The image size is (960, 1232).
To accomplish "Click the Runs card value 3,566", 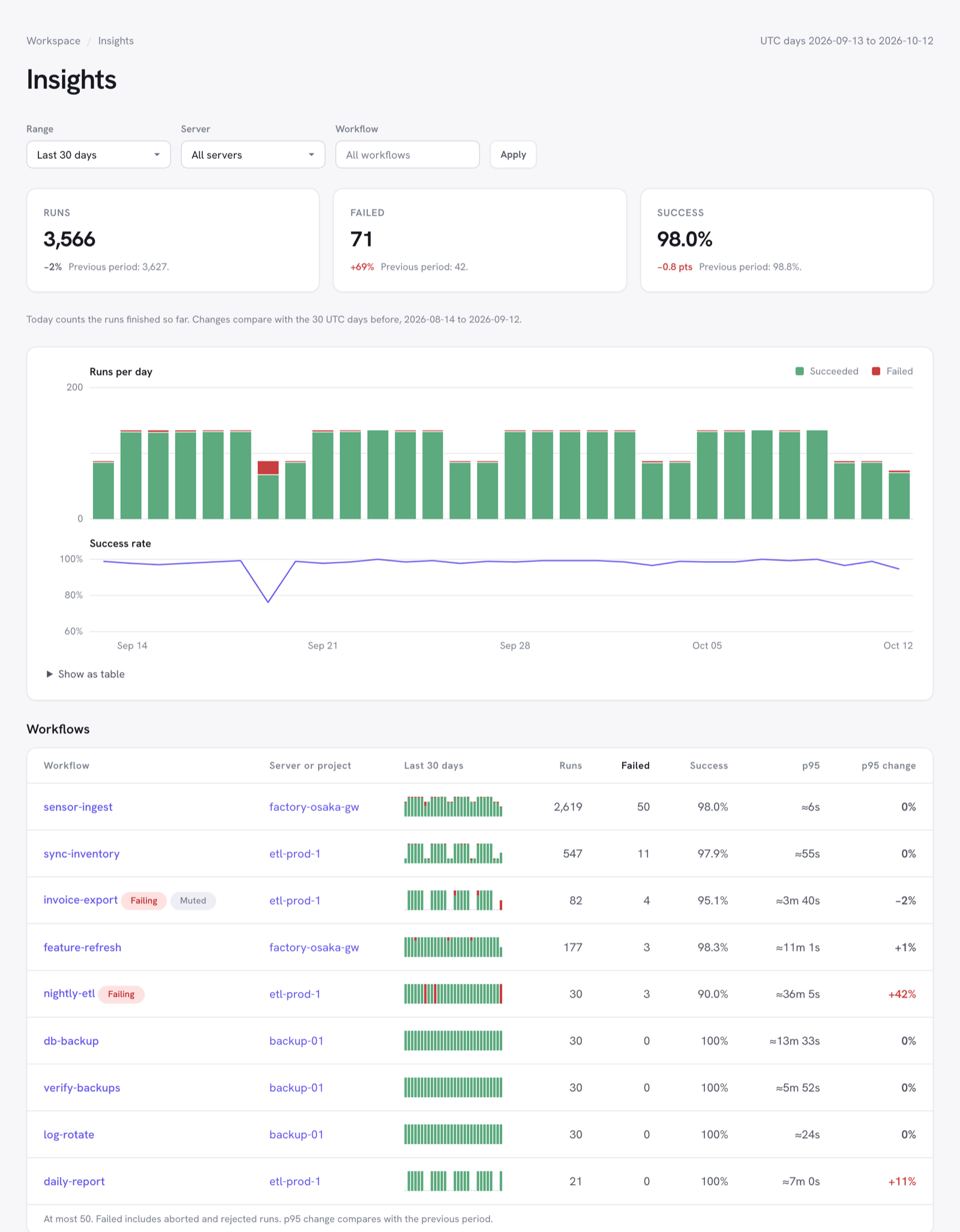I will (x=70, y=239).
